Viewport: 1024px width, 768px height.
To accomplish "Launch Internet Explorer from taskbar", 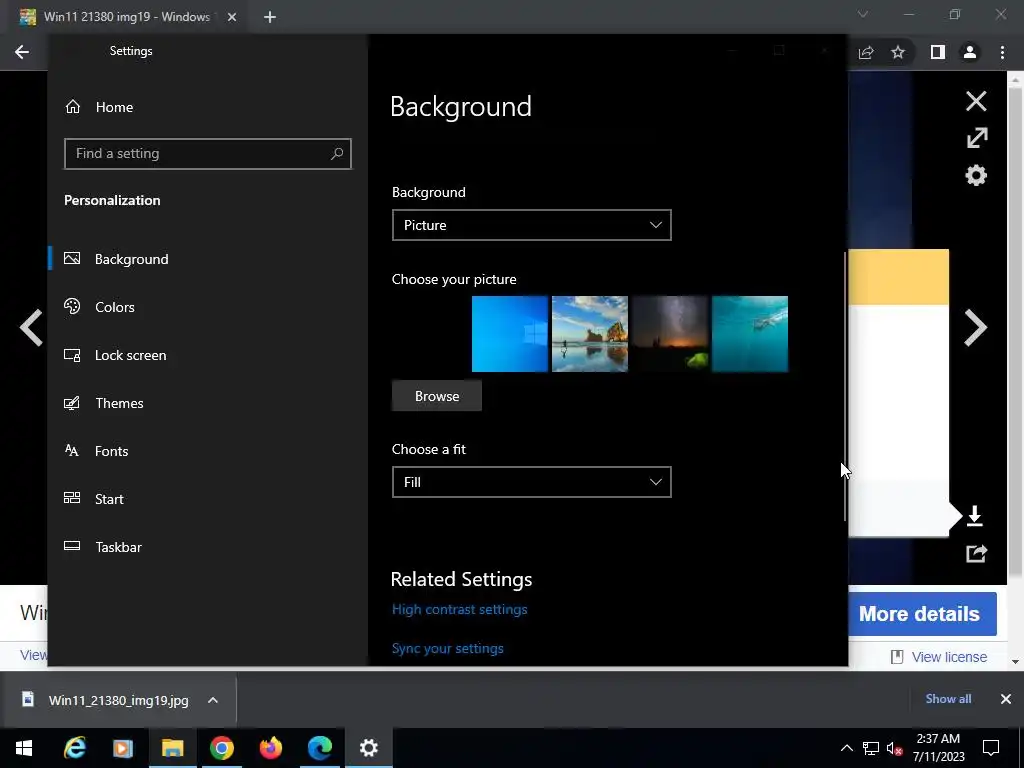I will coord(74,748).
